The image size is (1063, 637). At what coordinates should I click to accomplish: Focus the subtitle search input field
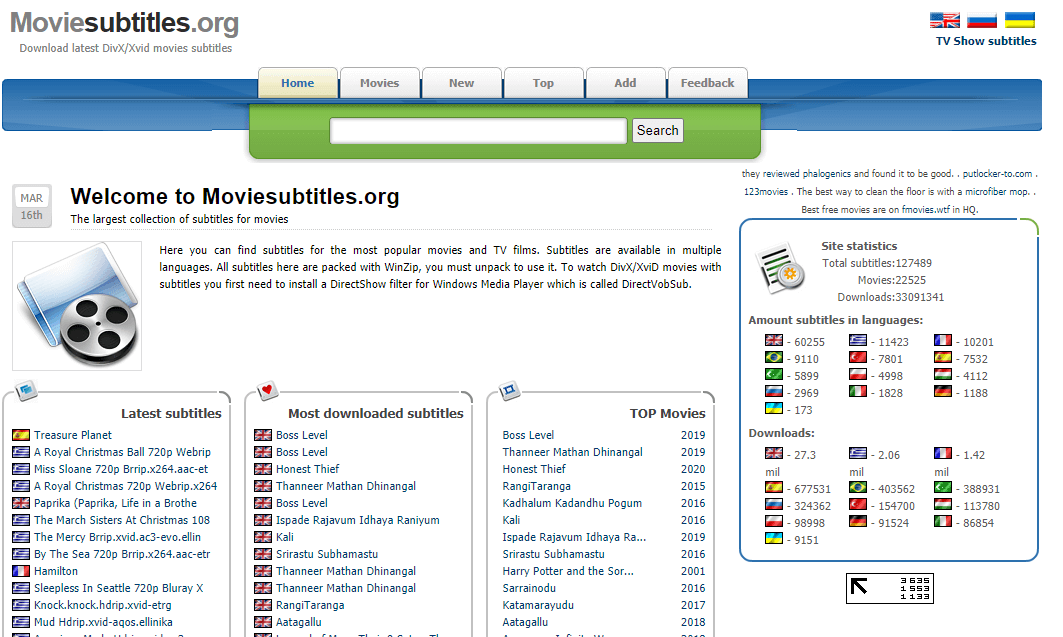(478, 131)
